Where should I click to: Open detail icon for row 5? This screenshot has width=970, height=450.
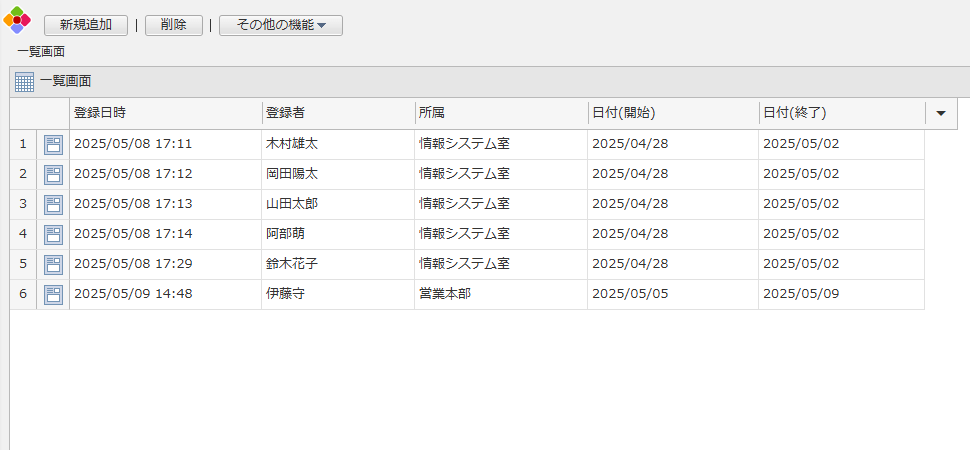[x=53, y=264]
